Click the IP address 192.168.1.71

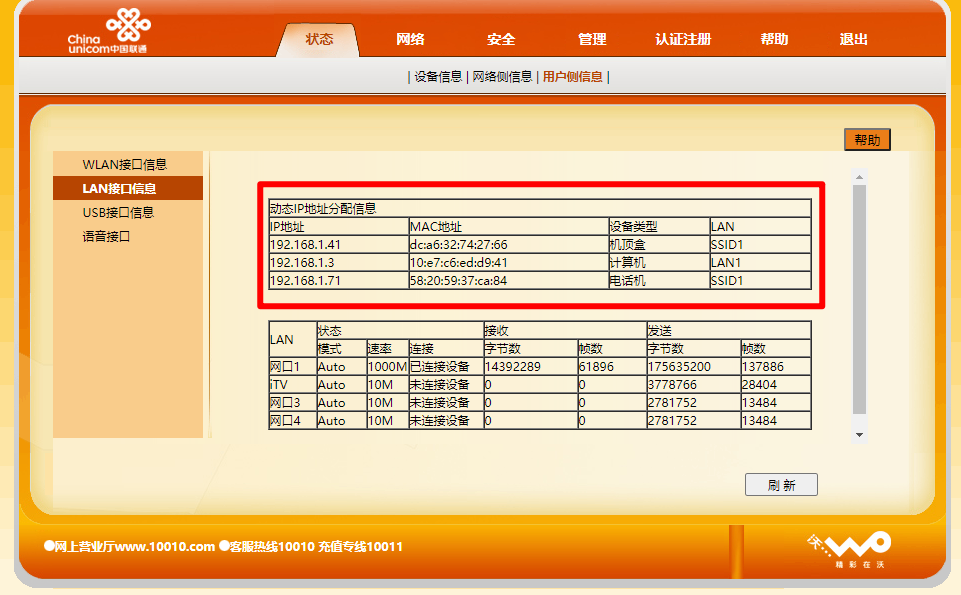pyautogui.click(x=305, y=281)
